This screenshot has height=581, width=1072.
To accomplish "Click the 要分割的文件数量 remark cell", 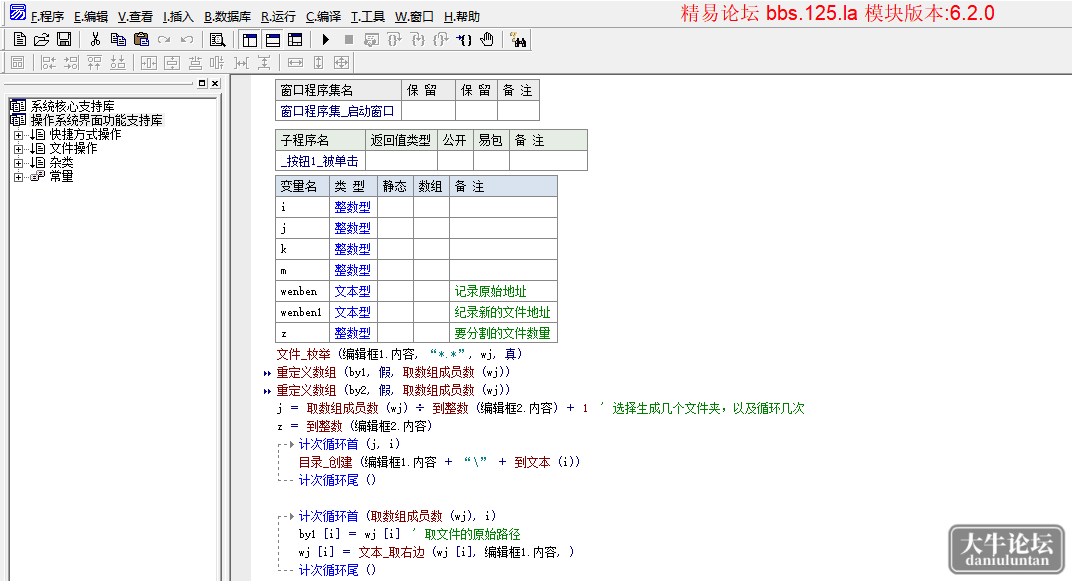I will tap(502, 334).
